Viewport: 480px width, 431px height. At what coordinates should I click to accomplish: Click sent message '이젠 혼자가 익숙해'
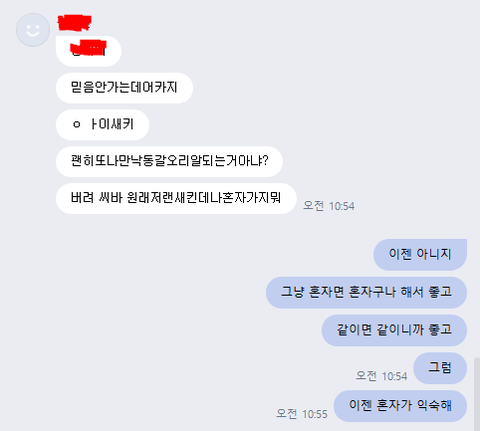(400, 406)
